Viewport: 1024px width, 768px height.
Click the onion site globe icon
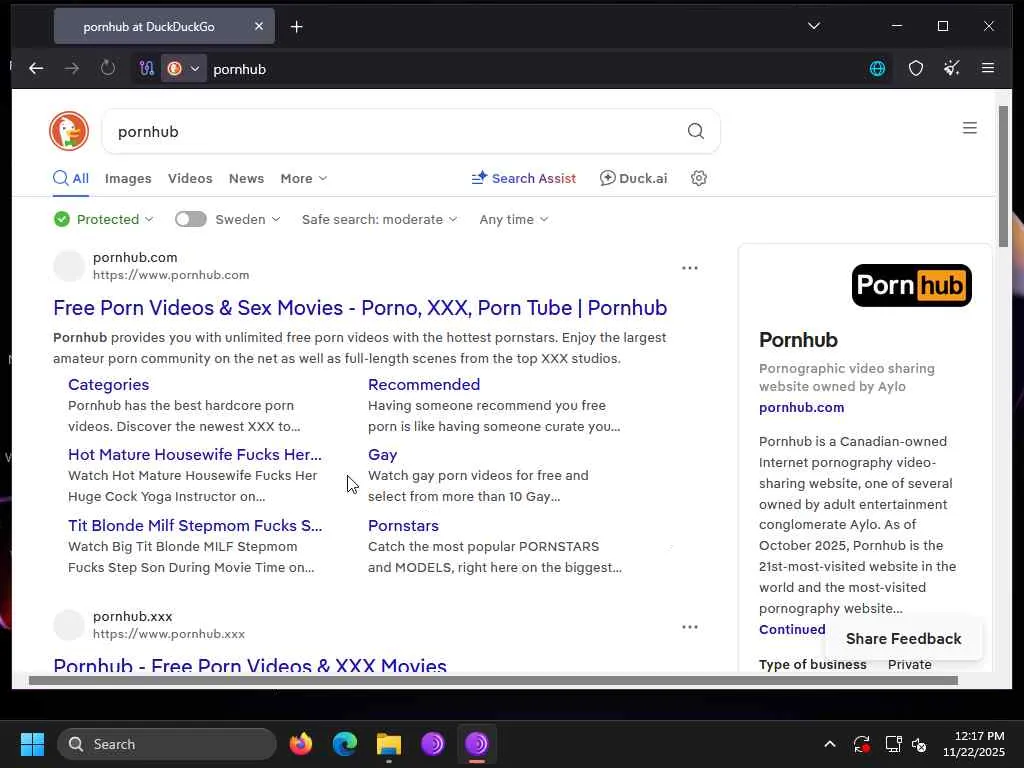(877, 68)
